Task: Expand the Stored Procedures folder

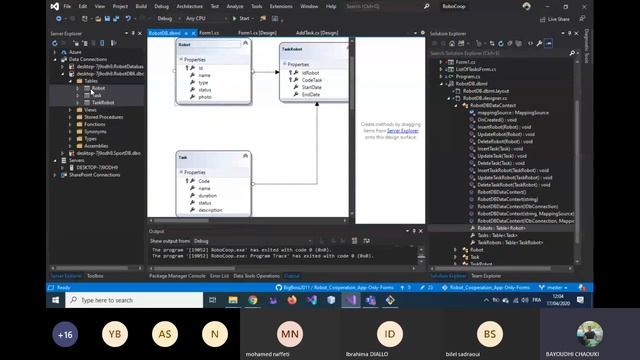Action: point(70,117)
